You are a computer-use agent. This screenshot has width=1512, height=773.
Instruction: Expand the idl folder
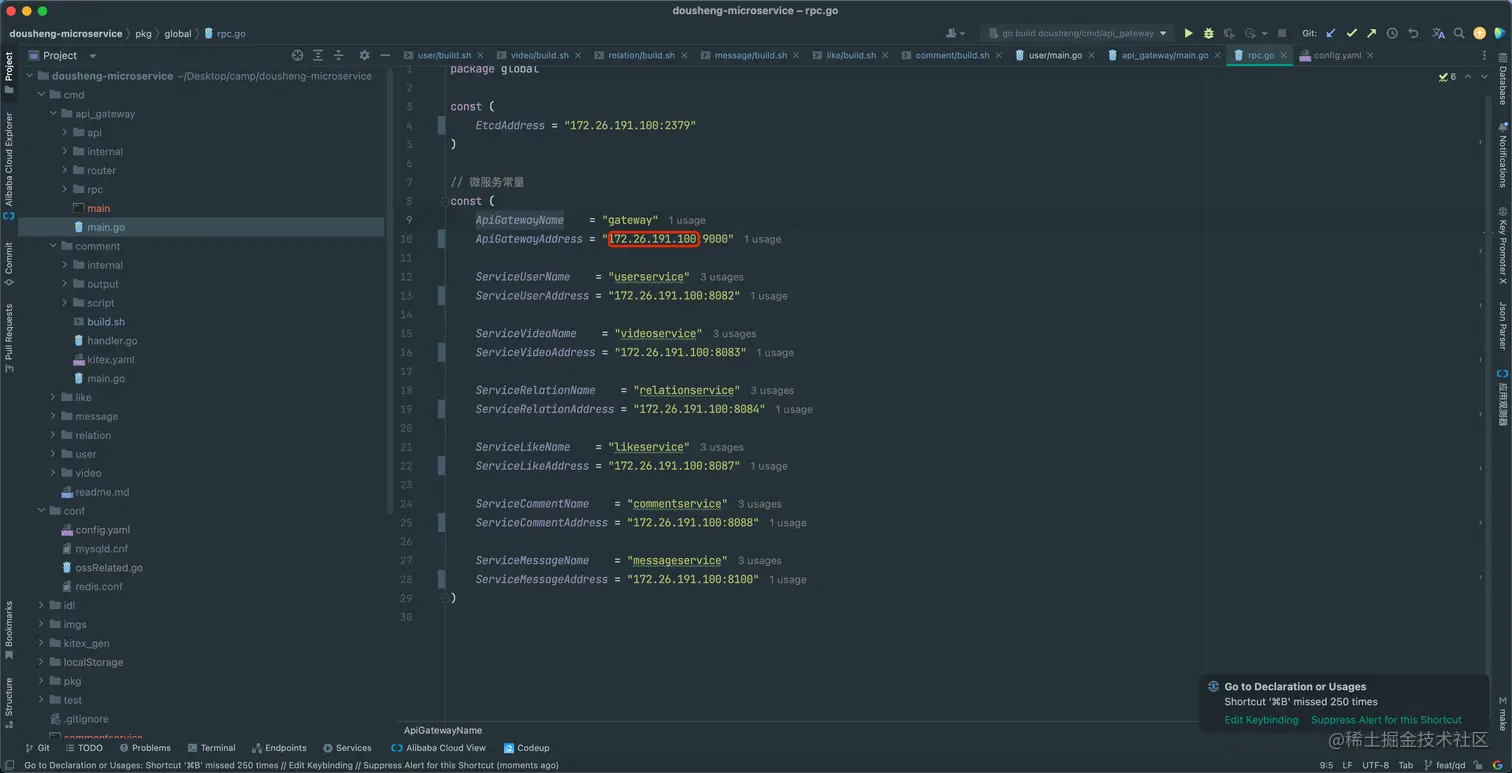point(42,605)
